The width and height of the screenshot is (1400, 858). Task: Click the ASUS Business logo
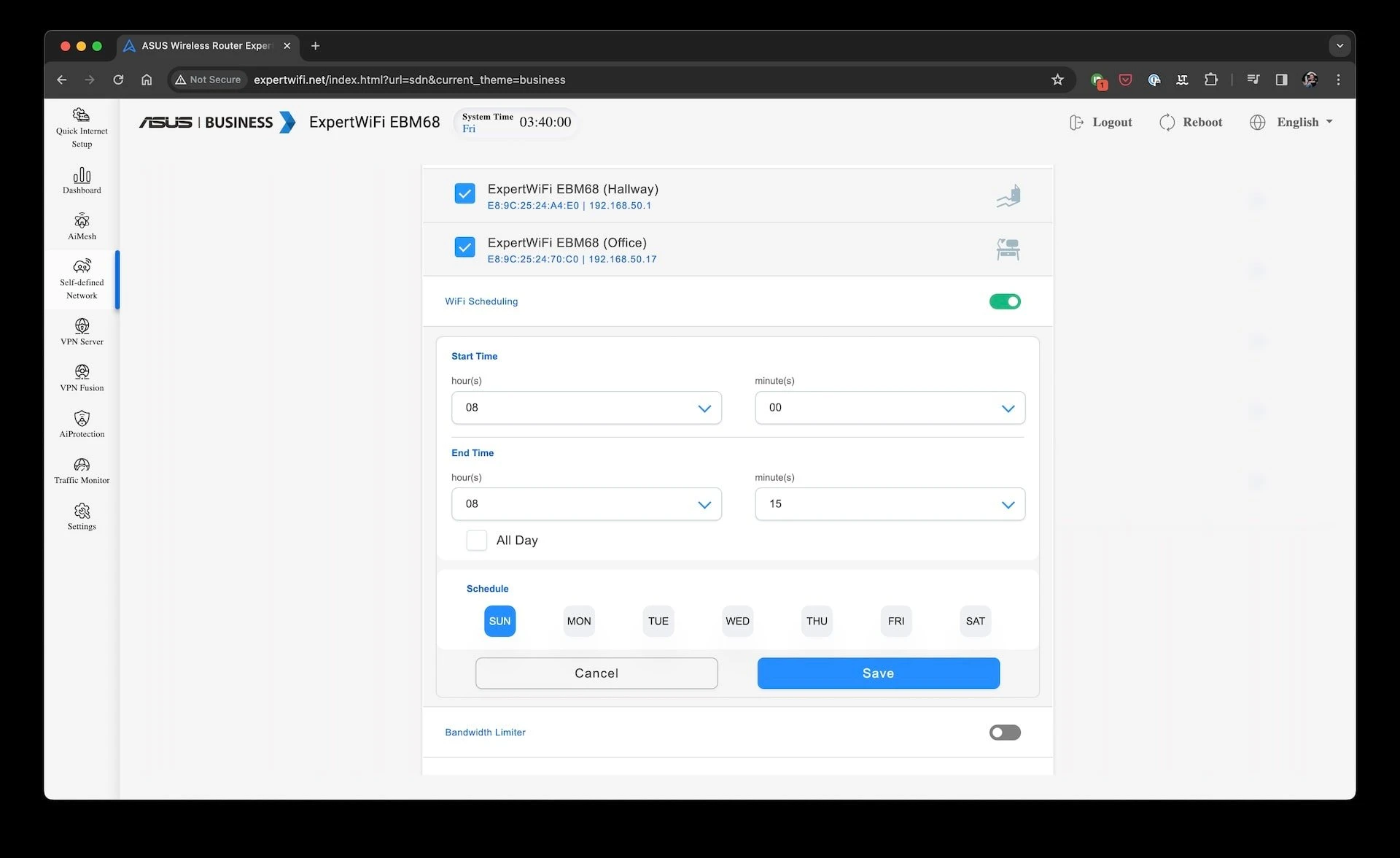coord(217,122)
